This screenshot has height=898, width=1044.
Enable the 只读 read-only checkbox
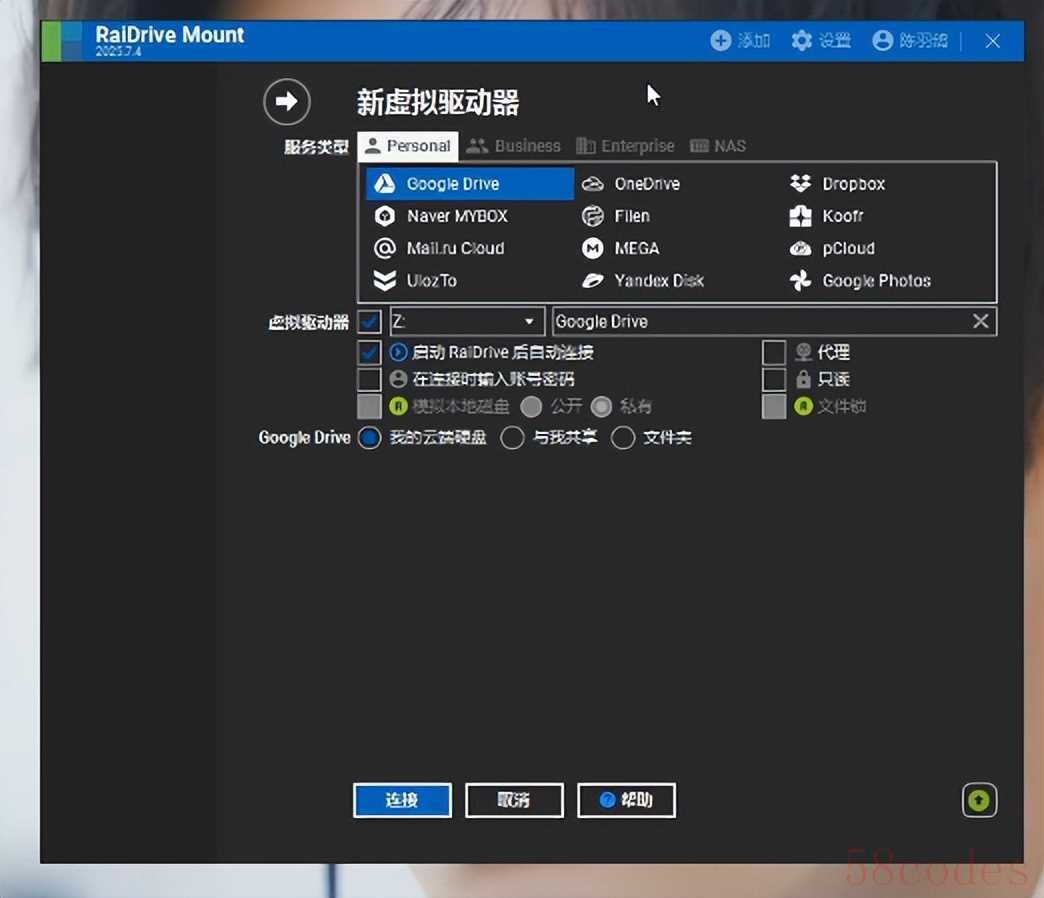click(x=774, y=379)
